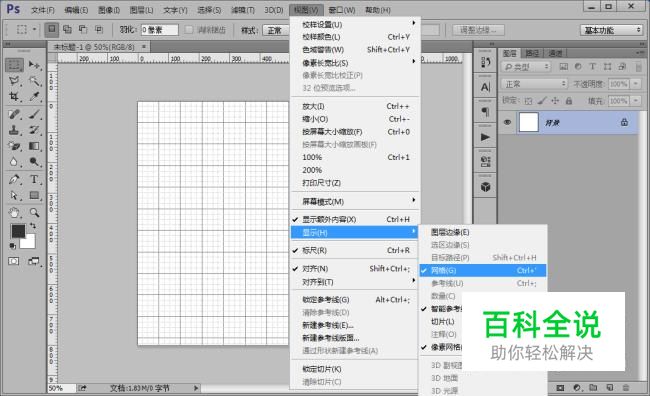Viewport: 650px width, 396px height.
Task: Open the collapsed 3D panel cube icon
Action: [x=485, y=187]
